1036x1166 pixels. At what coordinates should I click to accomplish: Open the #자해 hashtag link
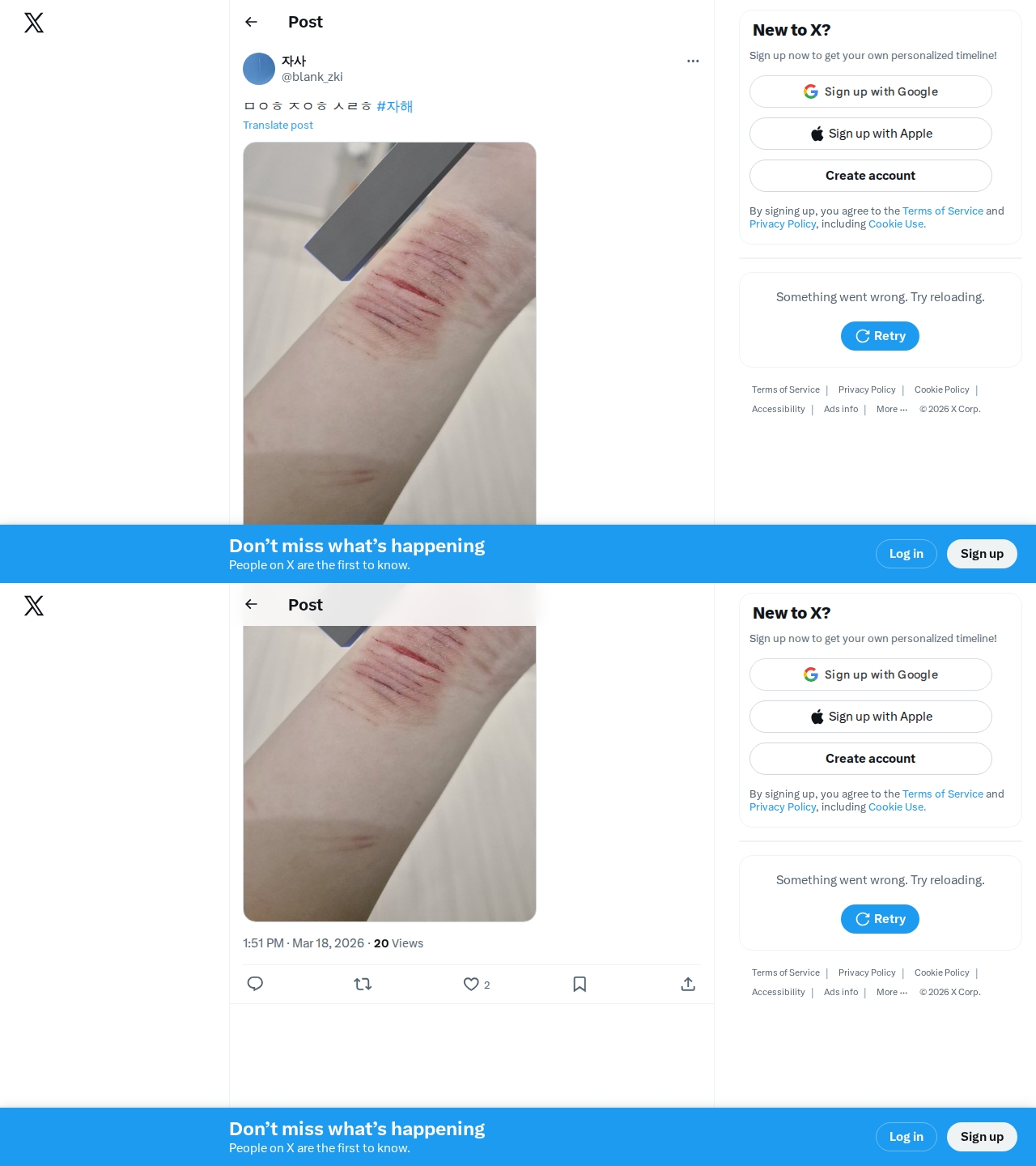point(395,106)
